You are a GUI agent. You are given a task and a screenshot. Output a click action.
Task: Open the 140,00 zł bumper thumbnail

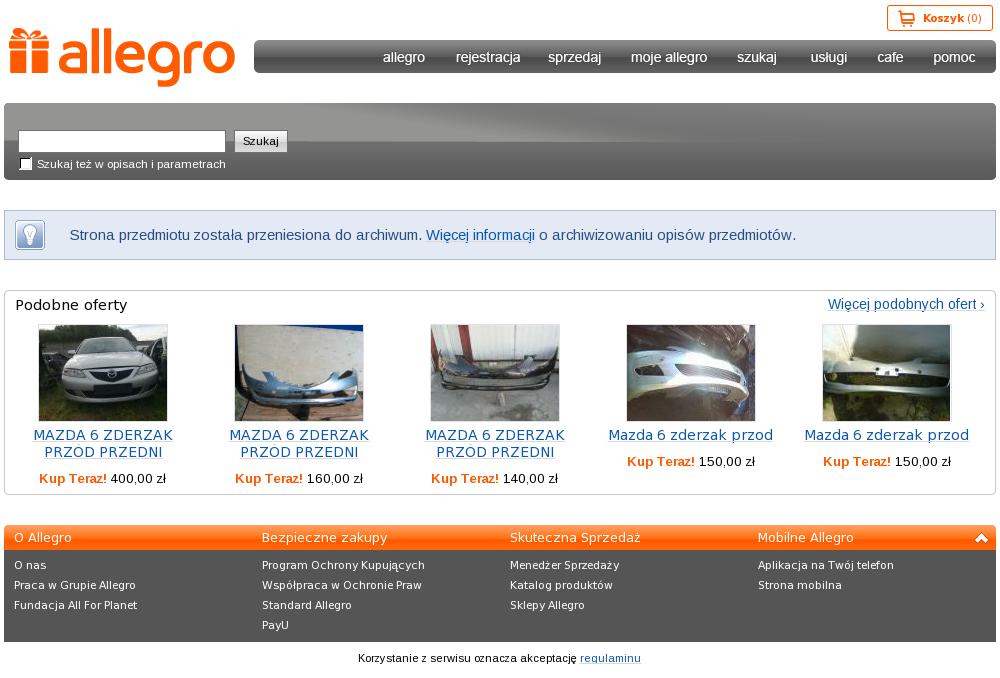[x=495, y=372]
